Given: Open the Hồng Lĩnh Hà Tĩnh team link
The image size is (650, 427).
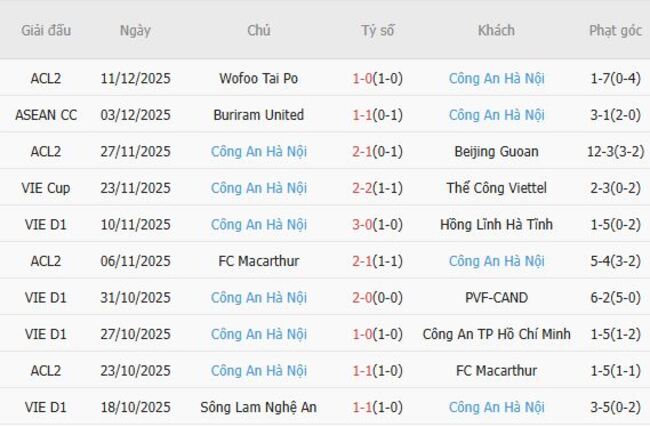Looking at the screenshot, I should click(x=496, y=225).
